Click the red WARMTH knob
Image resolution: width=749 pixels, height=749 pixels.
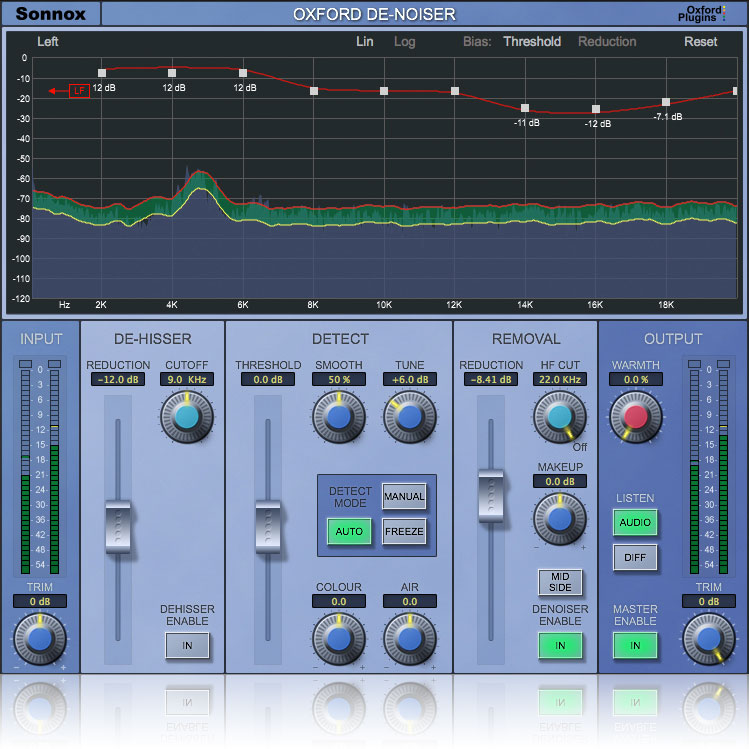pos(635,416)
